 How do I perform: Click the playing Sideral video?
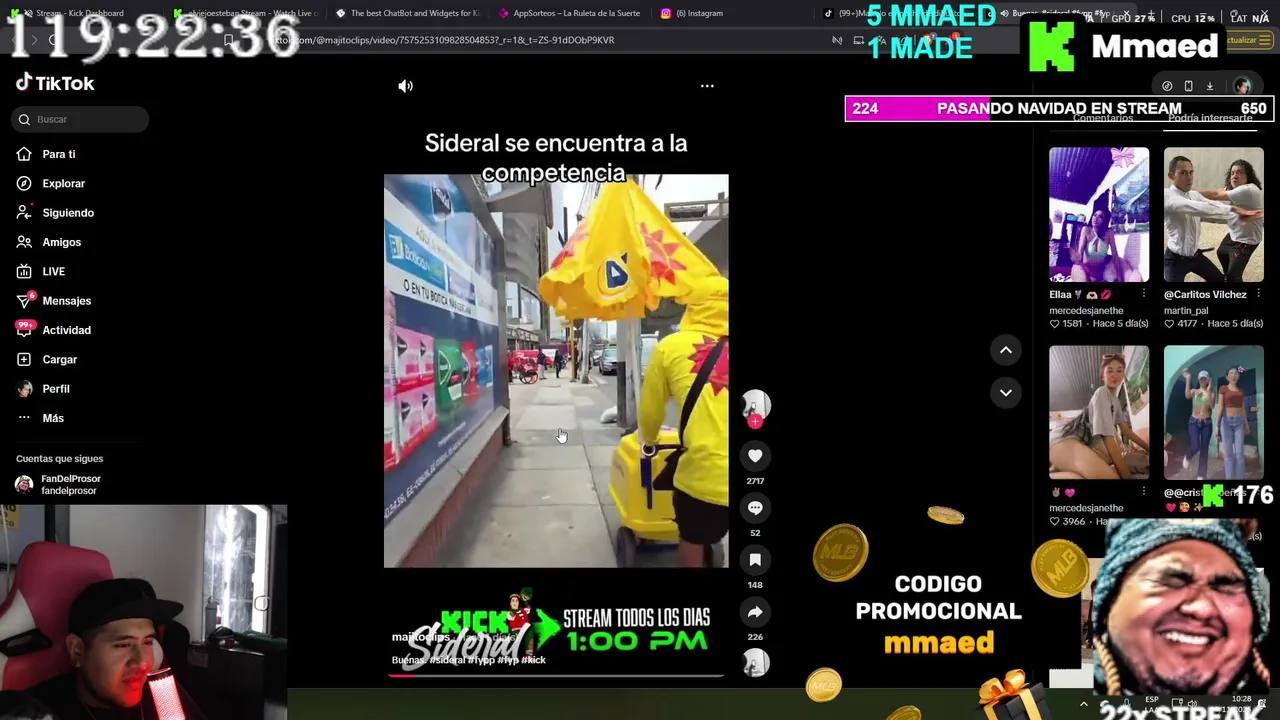tap(556, 371)
